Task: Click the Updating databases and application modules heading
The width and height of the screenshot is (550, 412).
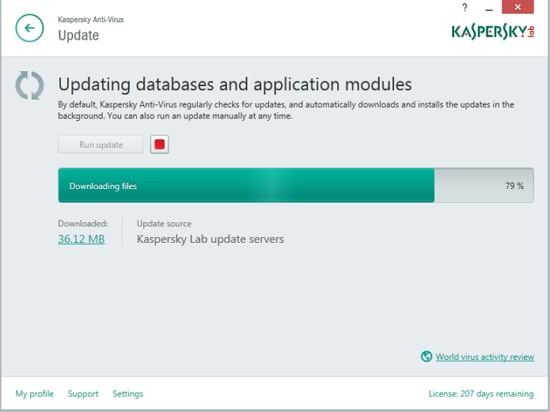Action: [x=235, y=85]
